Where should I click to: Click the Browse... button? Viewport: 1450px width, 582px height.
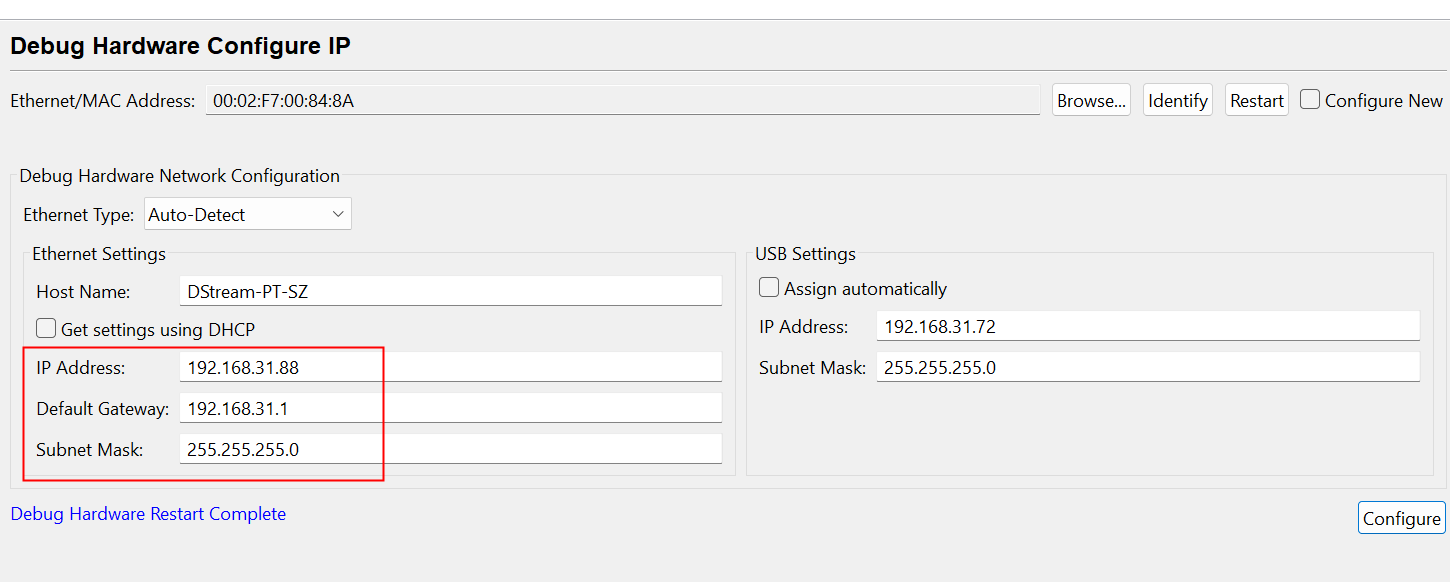pos(1091,100)
